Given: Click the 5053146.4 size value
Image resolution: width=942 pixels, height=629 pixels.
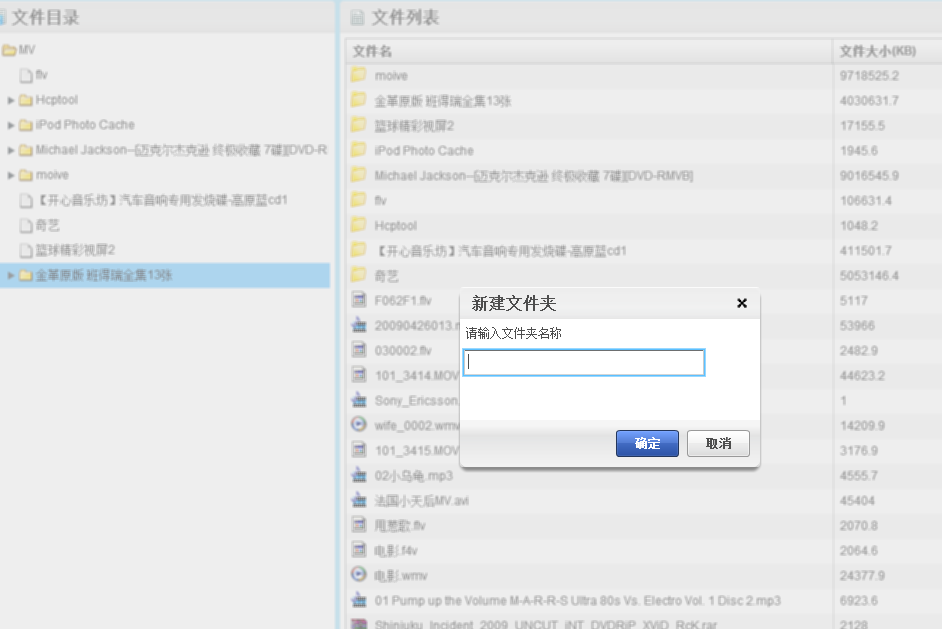Looking at the screenshot, I should pyautogui.click(x=869, y=276).
